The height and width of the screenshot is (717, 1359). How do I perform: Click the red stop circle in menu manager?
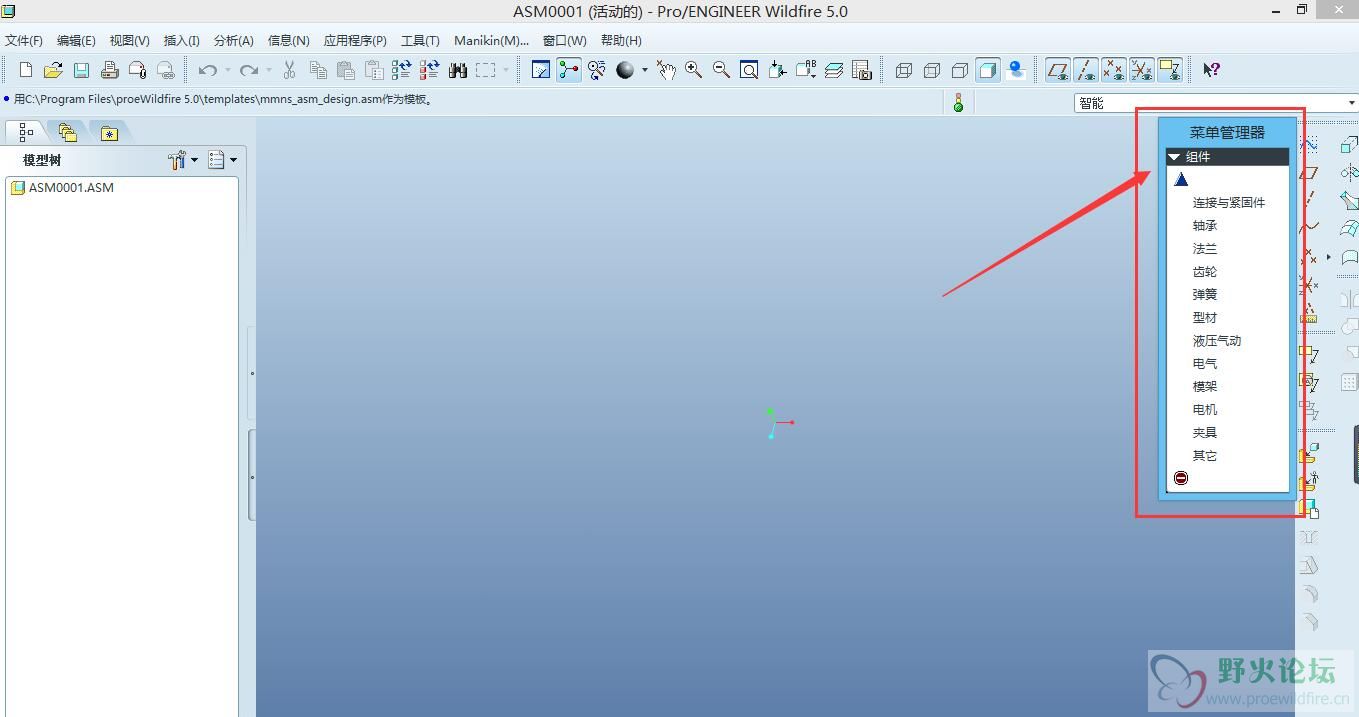(1181, 478)
